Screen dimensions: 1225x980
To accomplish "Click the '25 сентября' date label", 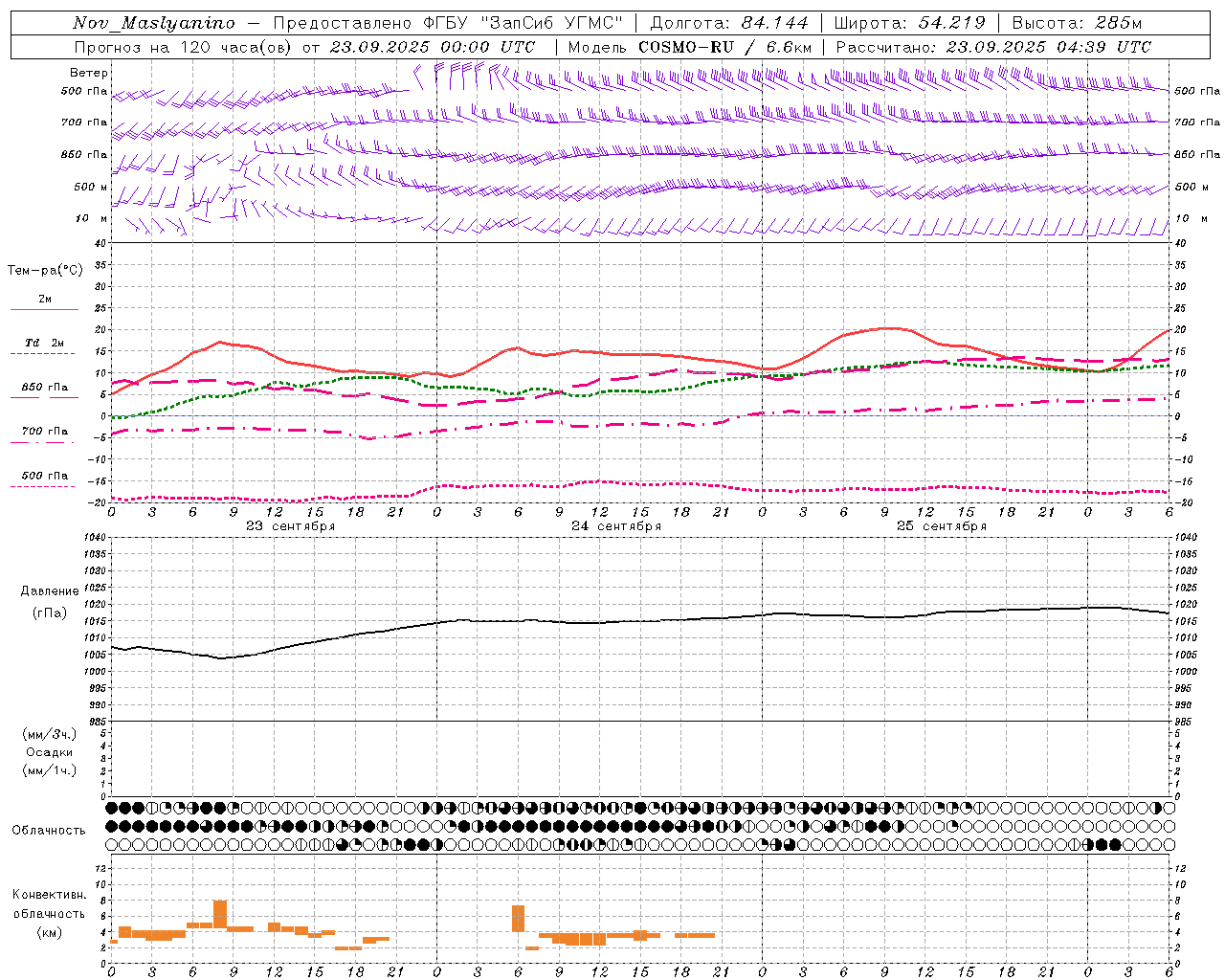I will coord(942,526).
